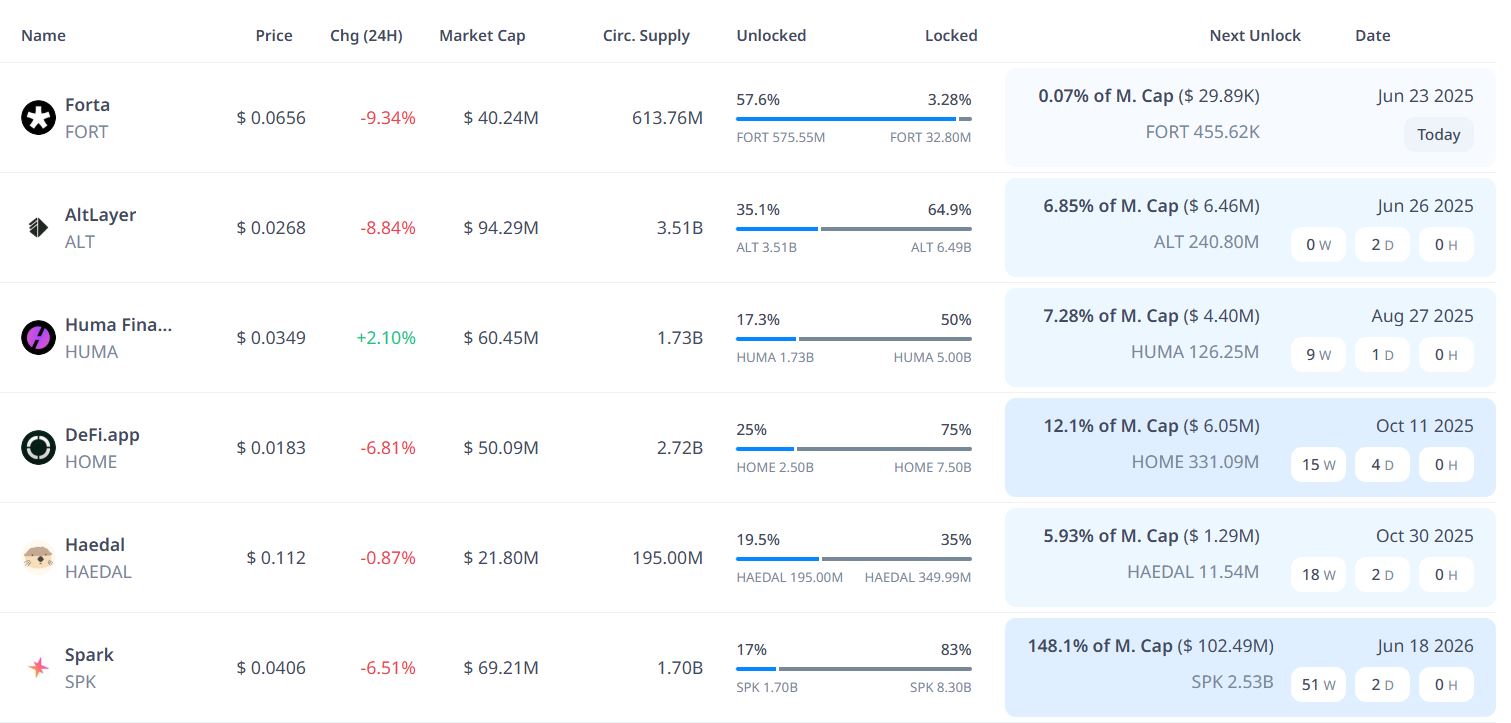Viewport: 1511px width, 723px height.
Task: Click the ALT 240.80M unlock amount
Action: click(x=1206, y=242)
